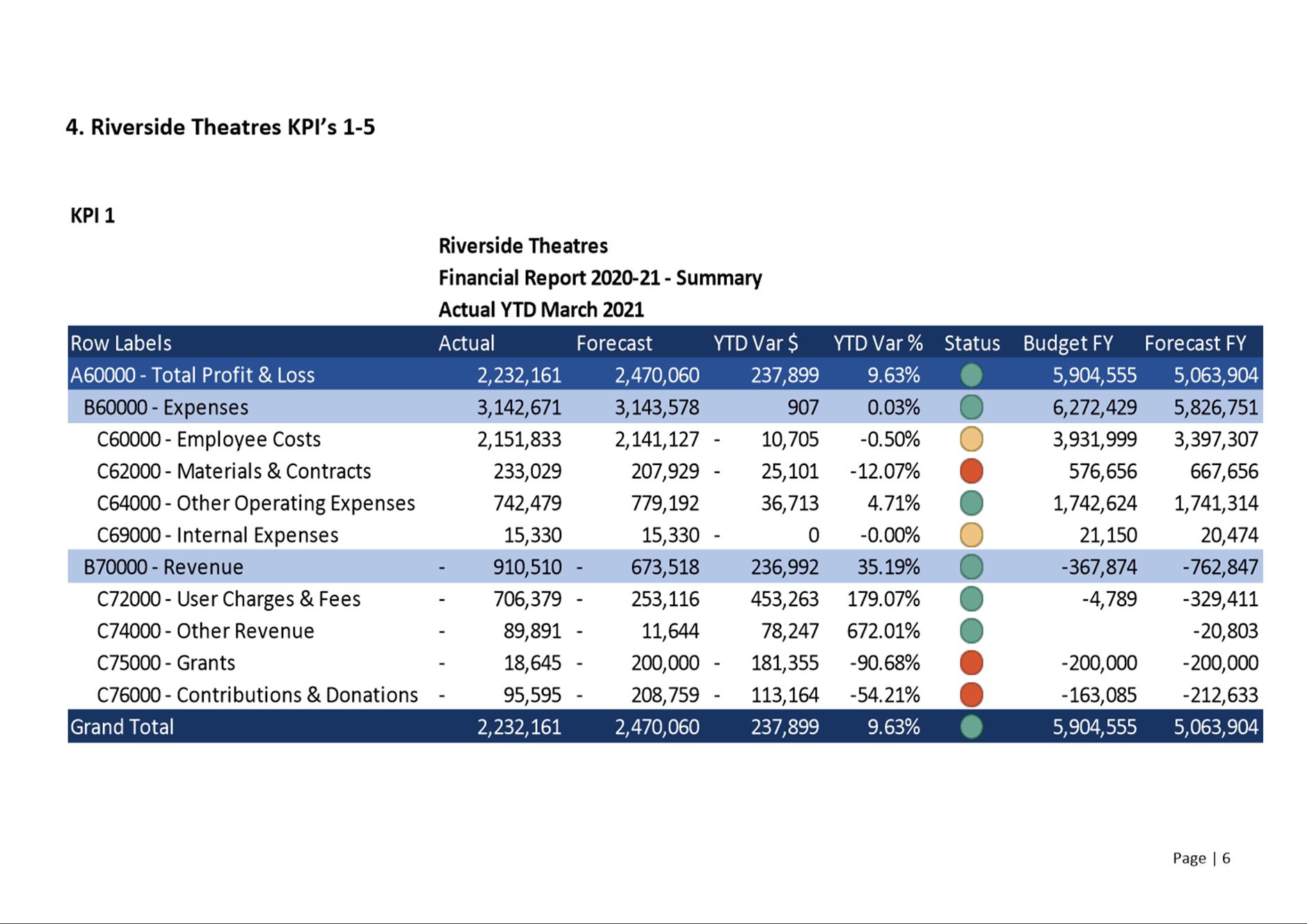Viewport: 1307px width, 924px height.
Task: Click the 'A60000 - Total Profit & Loss' row label
Action: (x=193, y=375)
